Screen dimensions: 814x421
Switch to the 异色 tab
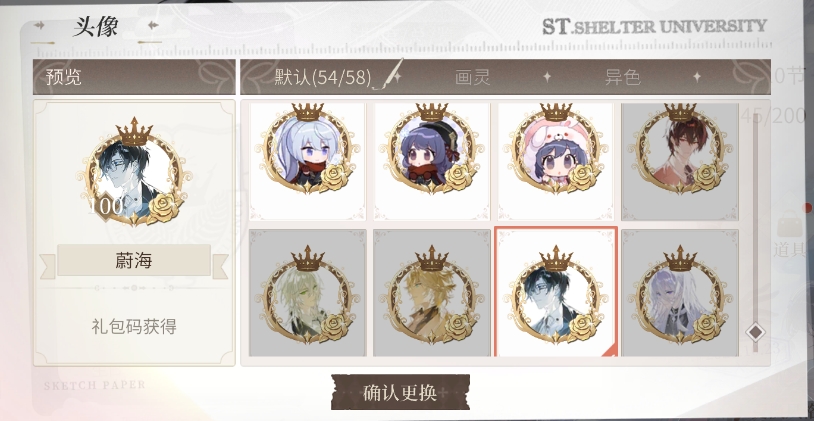pos(622,77)
